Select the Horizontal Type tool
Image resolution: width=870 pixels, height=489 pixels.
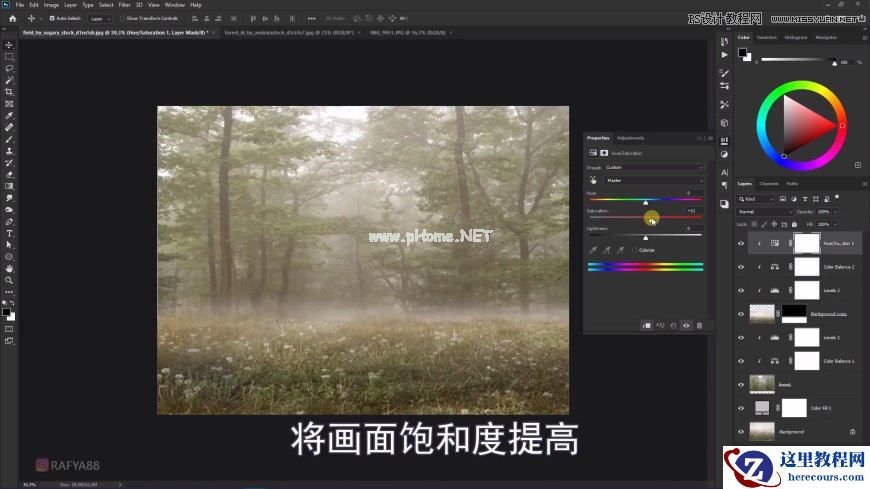[x=9, y=233]
